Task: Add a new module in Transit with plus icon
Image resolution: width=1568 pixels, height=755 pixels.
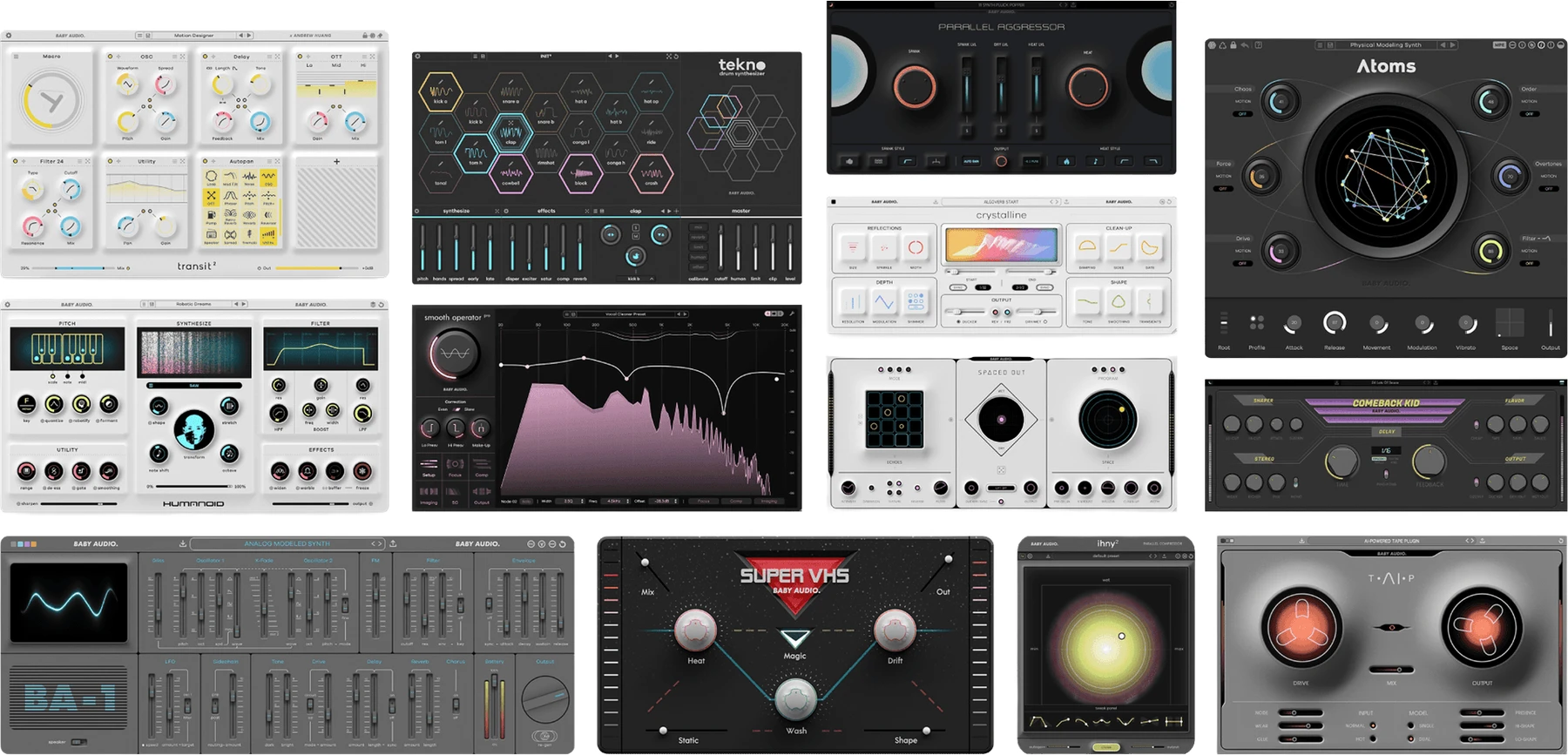Action: (x=337, y=161)
